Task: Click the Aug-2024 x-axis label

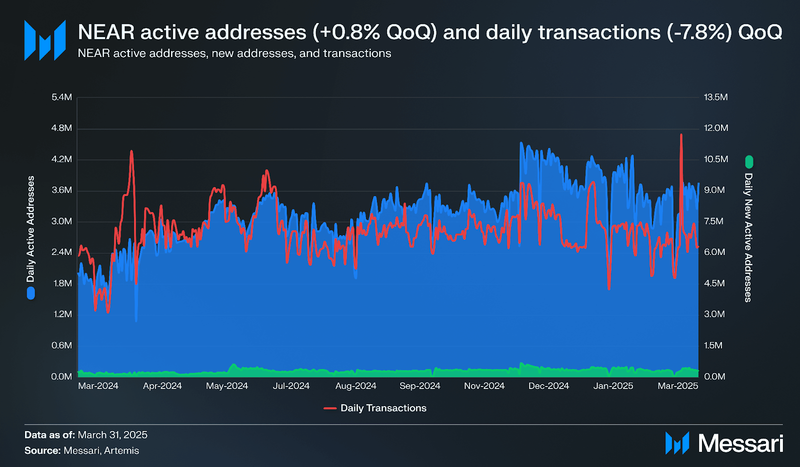Action: tap(356, 386)
